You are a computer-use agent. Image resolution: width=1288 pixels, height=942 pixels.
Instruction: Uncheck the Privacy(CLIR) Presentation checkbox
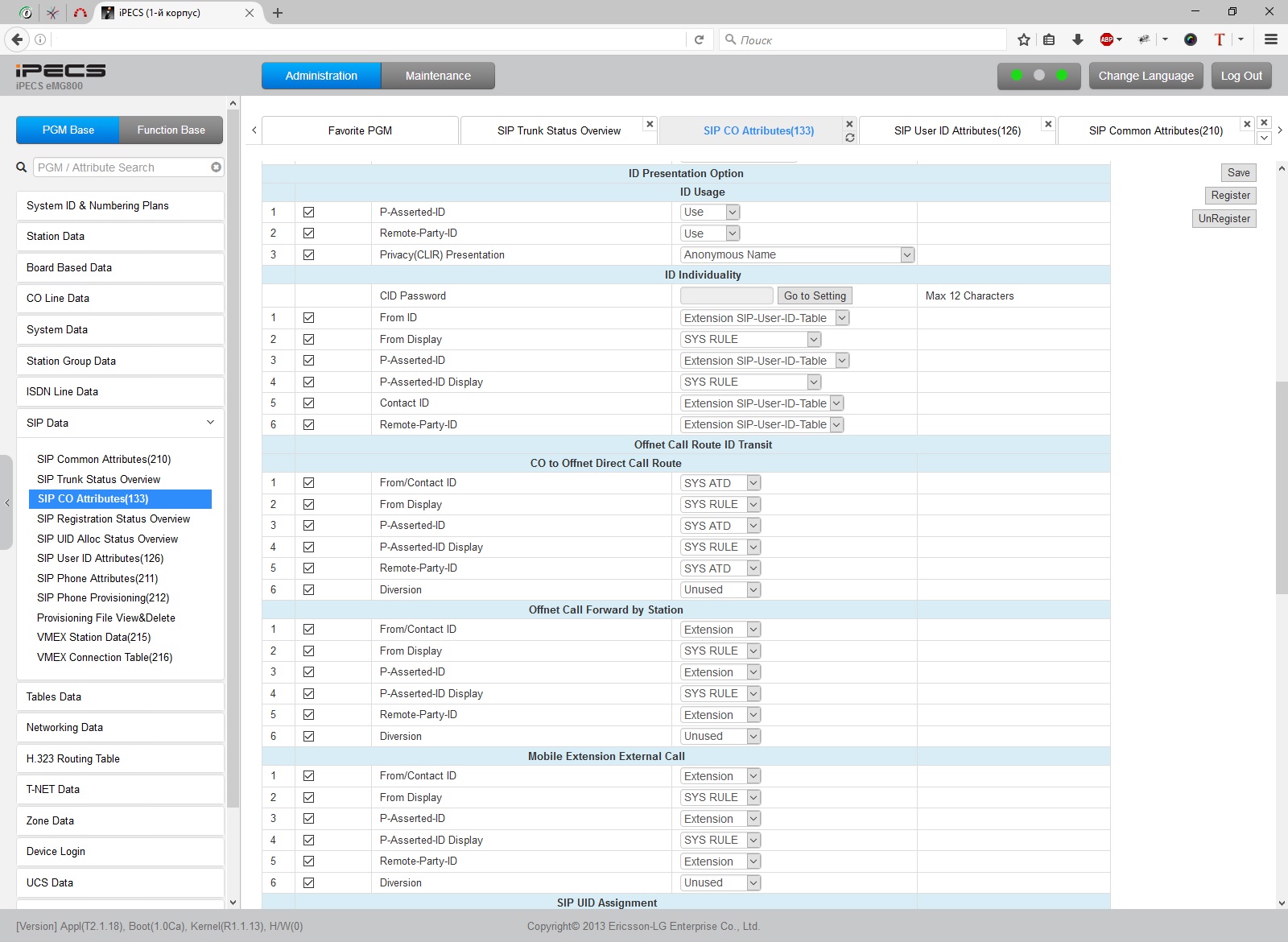coord(308,255)
